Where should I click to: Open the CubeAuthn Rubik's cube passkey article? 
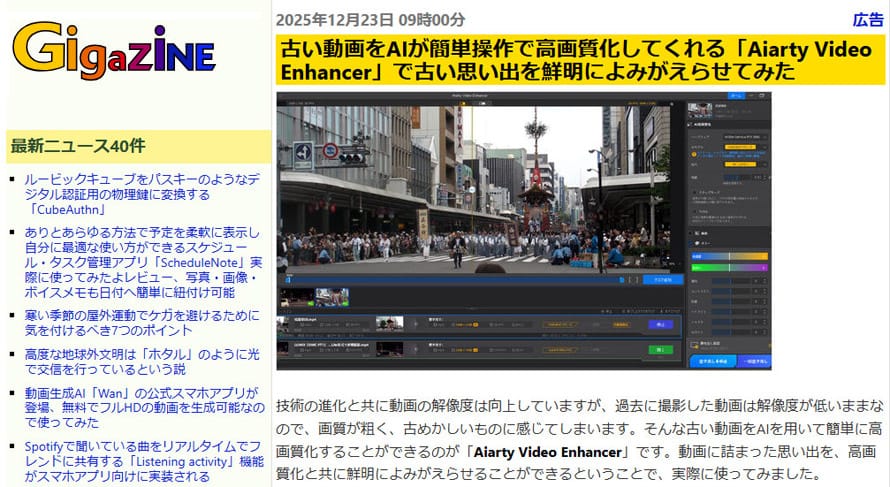(142, 194)
